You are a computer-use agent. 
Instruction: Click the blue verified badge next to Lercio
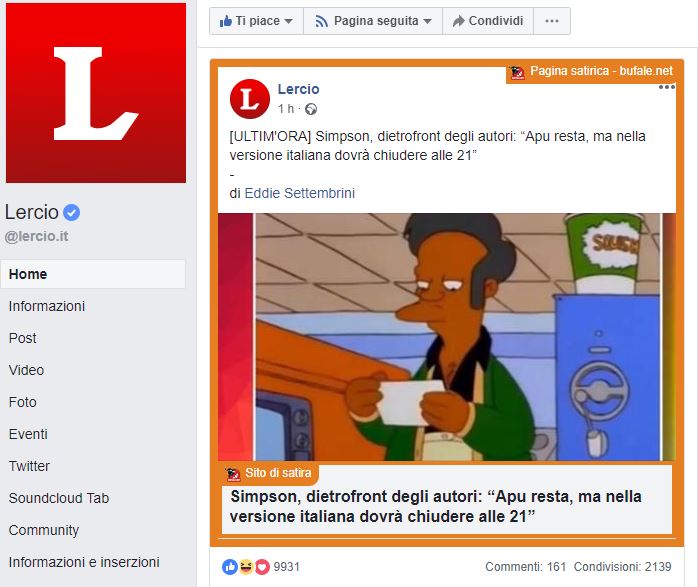coord(71,212)
